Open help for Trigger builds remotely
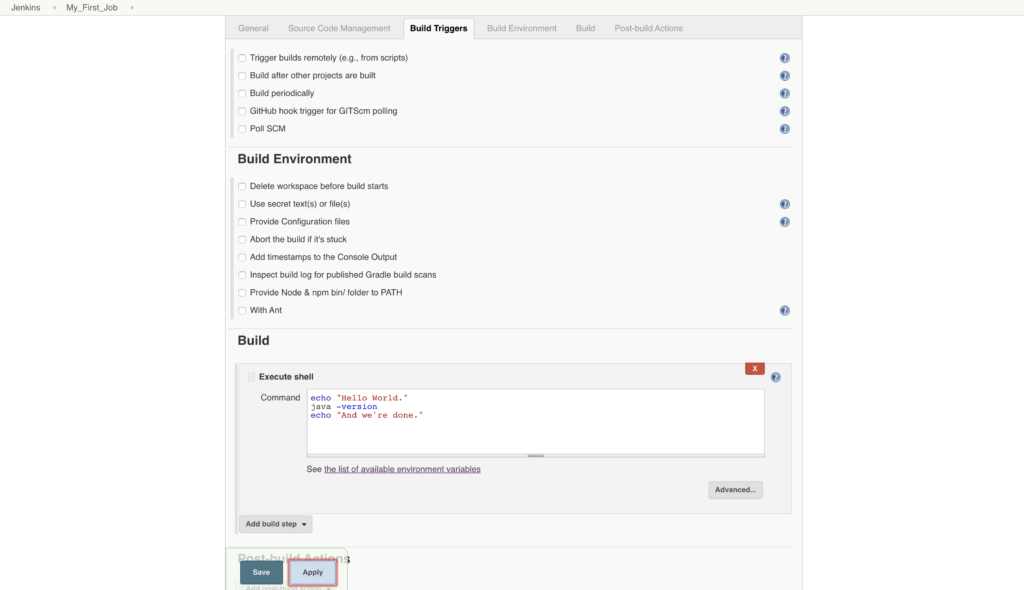Image resolution: width=1024 pixels, height=590 pixels. point(784,59)
